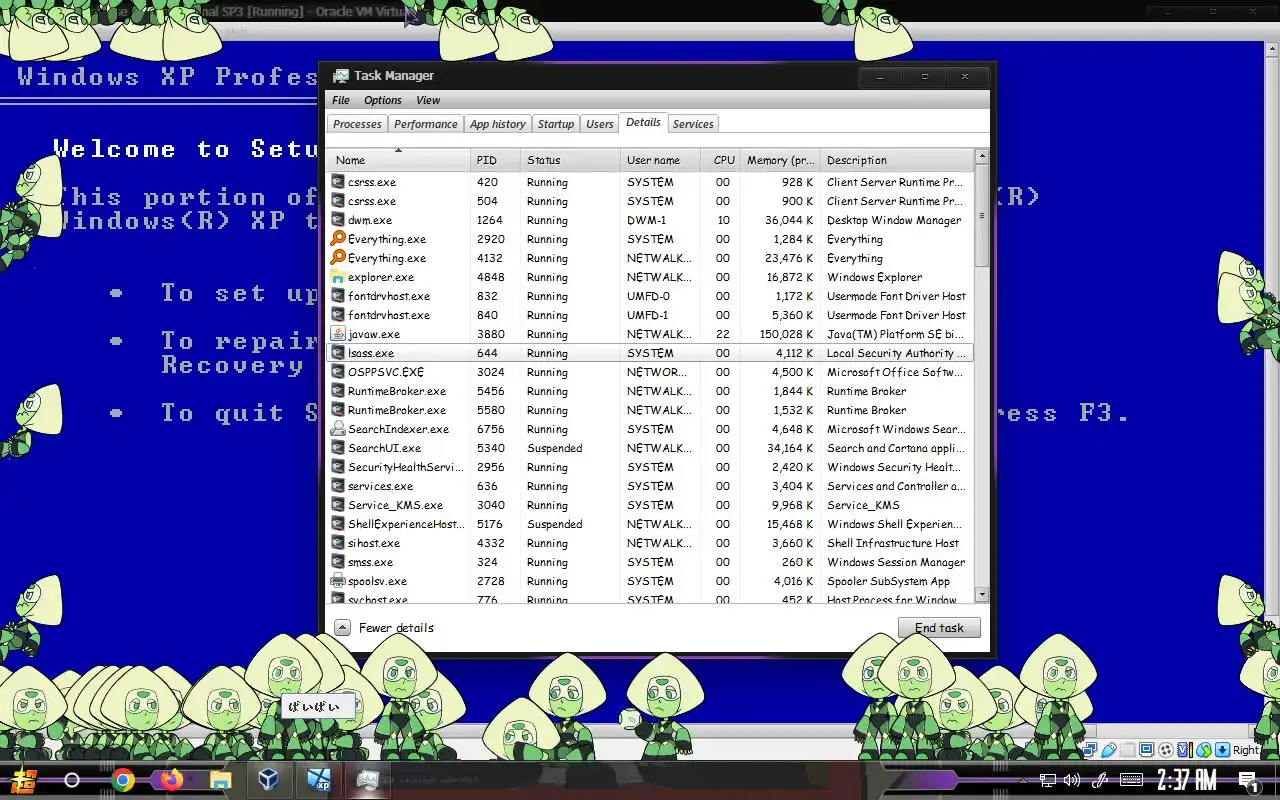1280x800 pixels.
Task: Select the sihost.exe process
Action: click(x=650, y=543)
